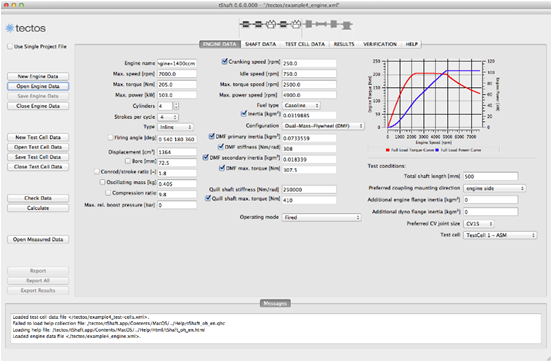The height and width of the screenshot is (362, 552).
Task: Click the 'Loaded engine data file' message line
Action: pos(77,336)
